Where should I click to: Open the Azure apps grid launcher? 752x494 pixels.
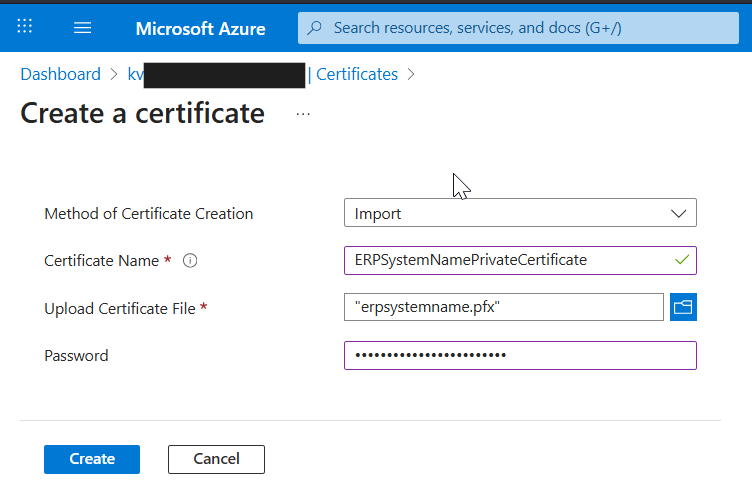(x=24, y=26)
